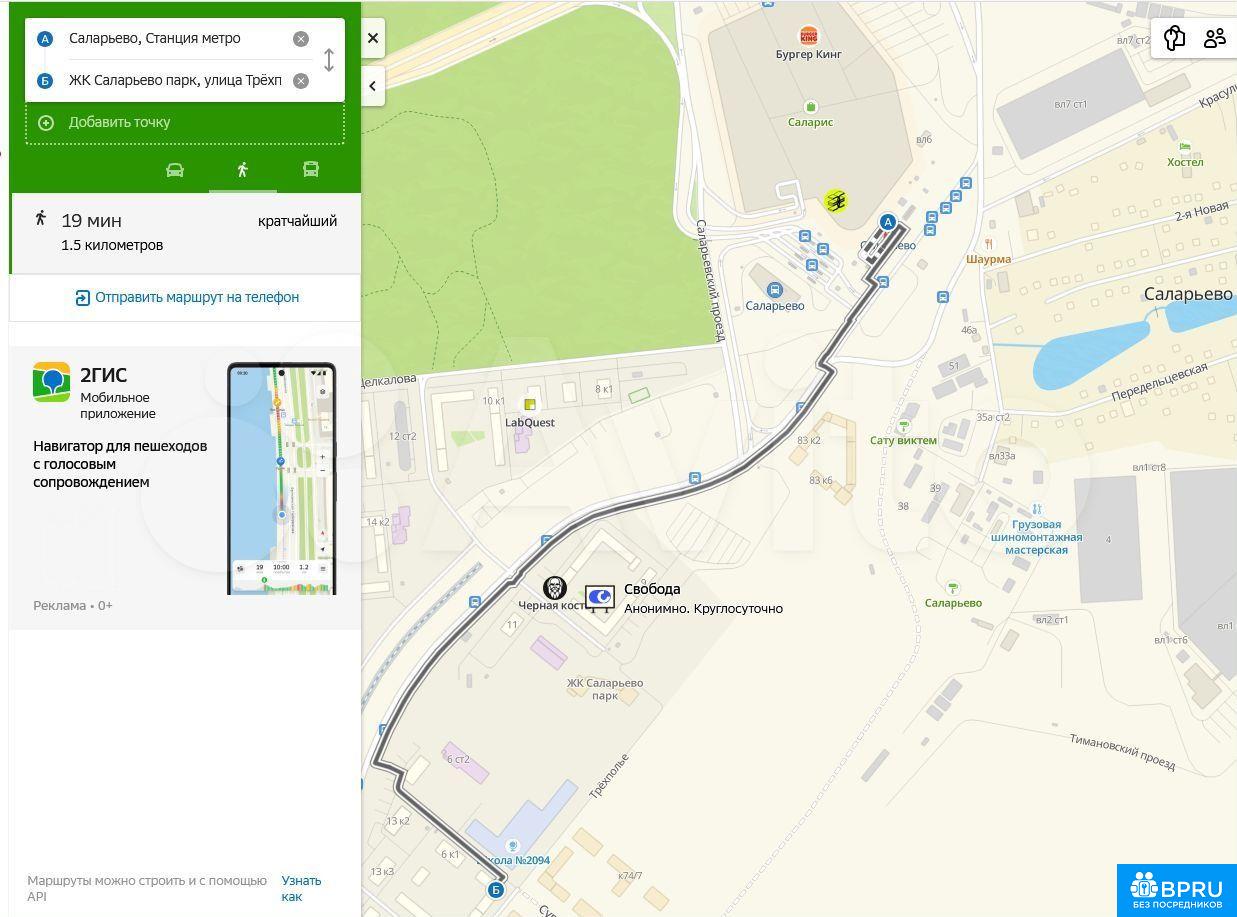Click the 2ГИС app logo
Image resolution: width=1237 pixels, height=917 pixels.
click(52, 383)
